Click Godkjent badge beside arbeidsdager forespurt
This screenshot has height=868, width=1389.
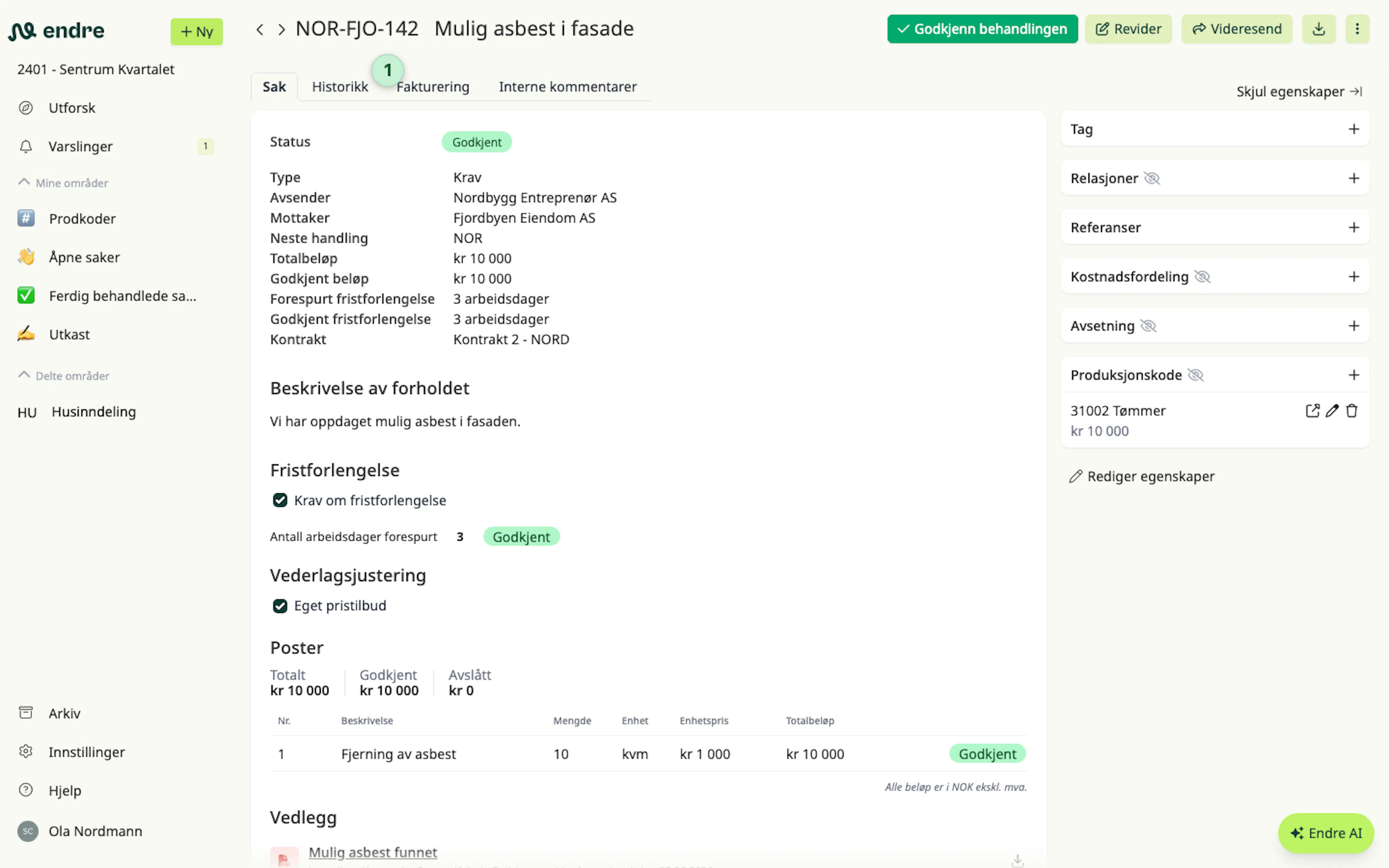[521, 537]
